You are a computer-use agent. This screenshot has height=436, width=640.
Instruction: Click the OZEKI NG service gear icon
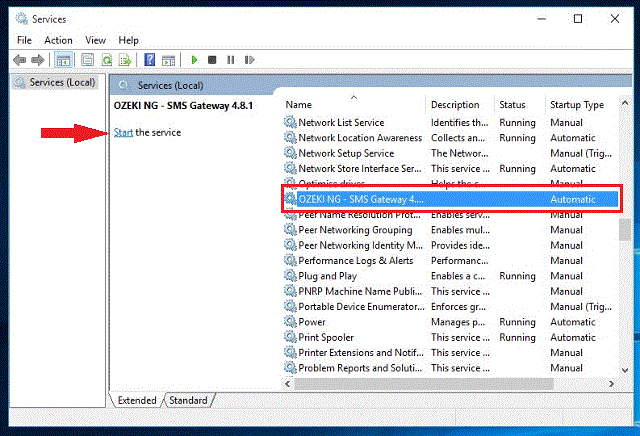pyautogui.click(x=290, y=199)
